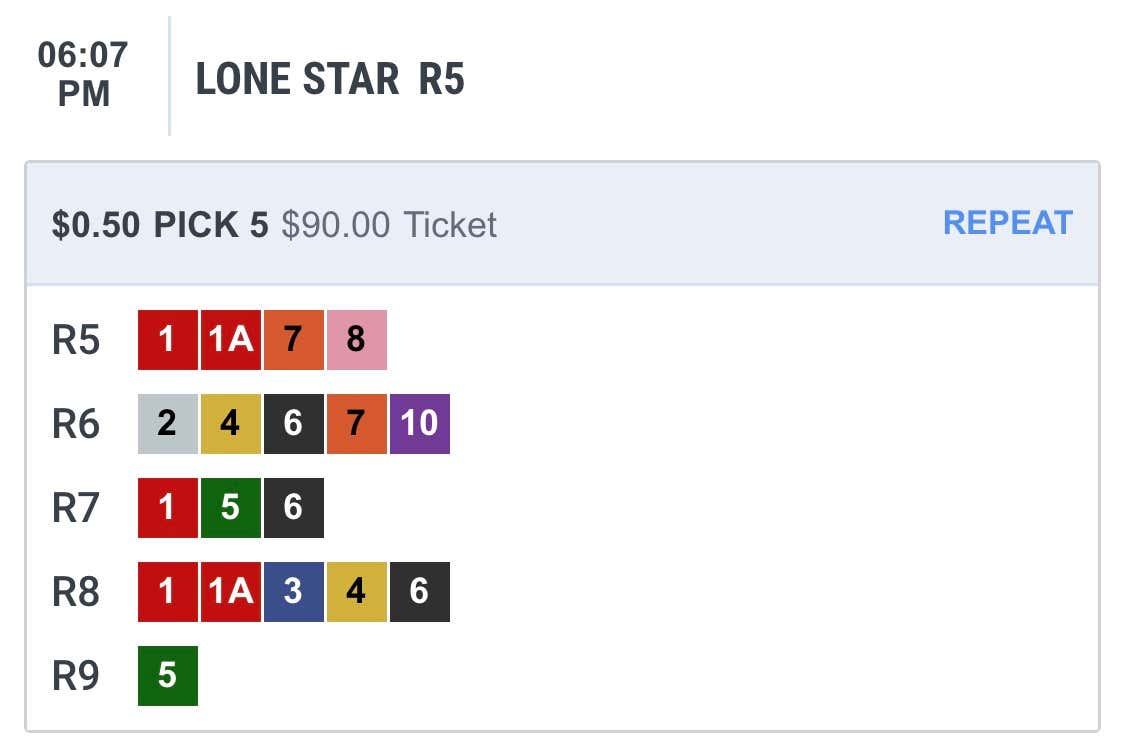Select red number 1 saddlecloth in R5
Screen dimensions: 1125x746
168,340
